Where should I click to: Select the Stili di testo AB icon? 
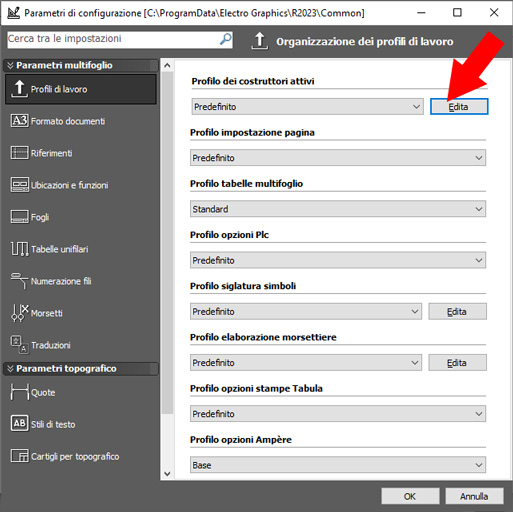pyautogui.click(x=19, y=424)
